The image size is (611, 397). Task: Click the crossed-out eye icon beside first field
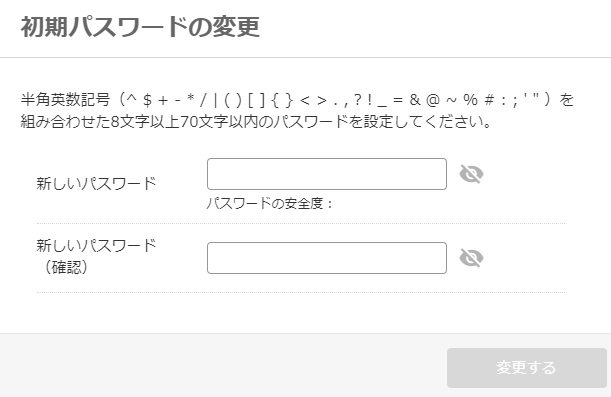[x=471, y=174]
